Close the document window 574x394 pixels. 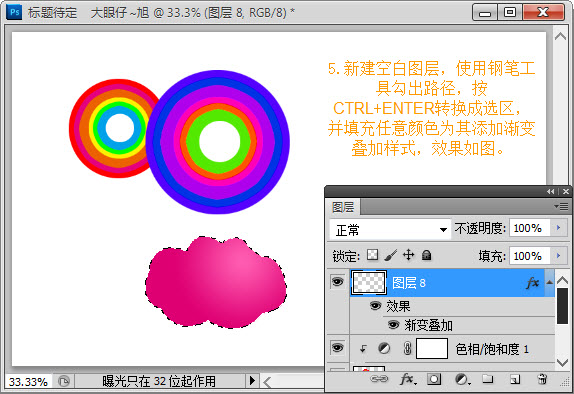pos(543,12)
